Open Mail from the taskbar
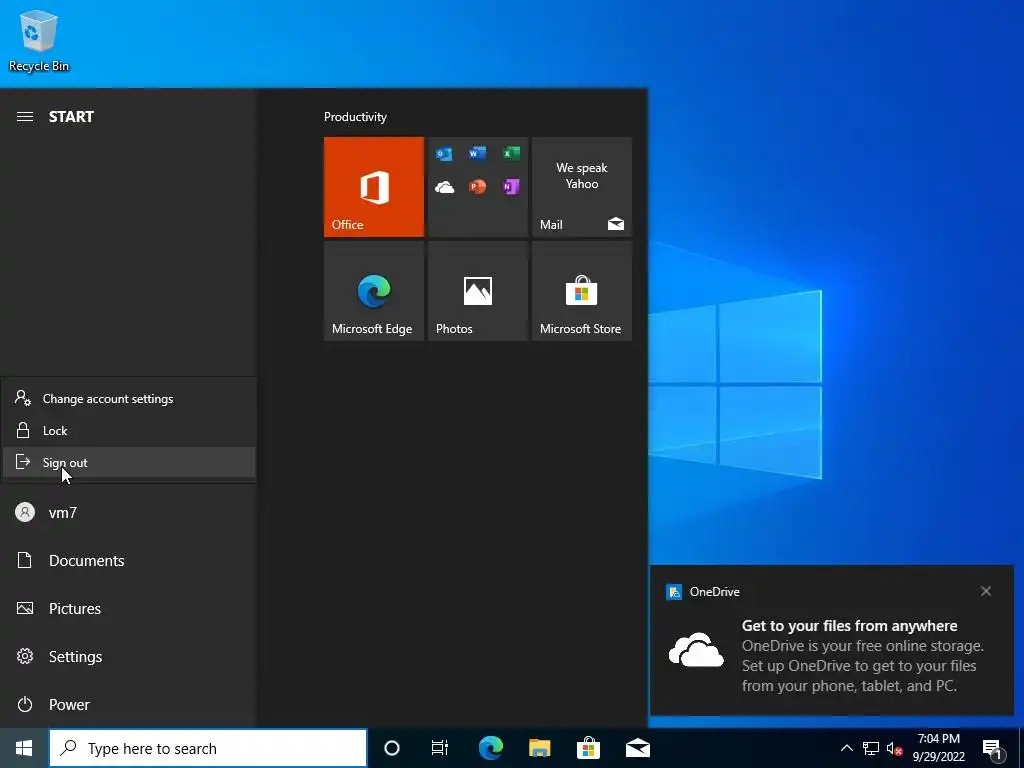Image resolution: width=1024 pixels, height=768 pixels. (637, 748)
